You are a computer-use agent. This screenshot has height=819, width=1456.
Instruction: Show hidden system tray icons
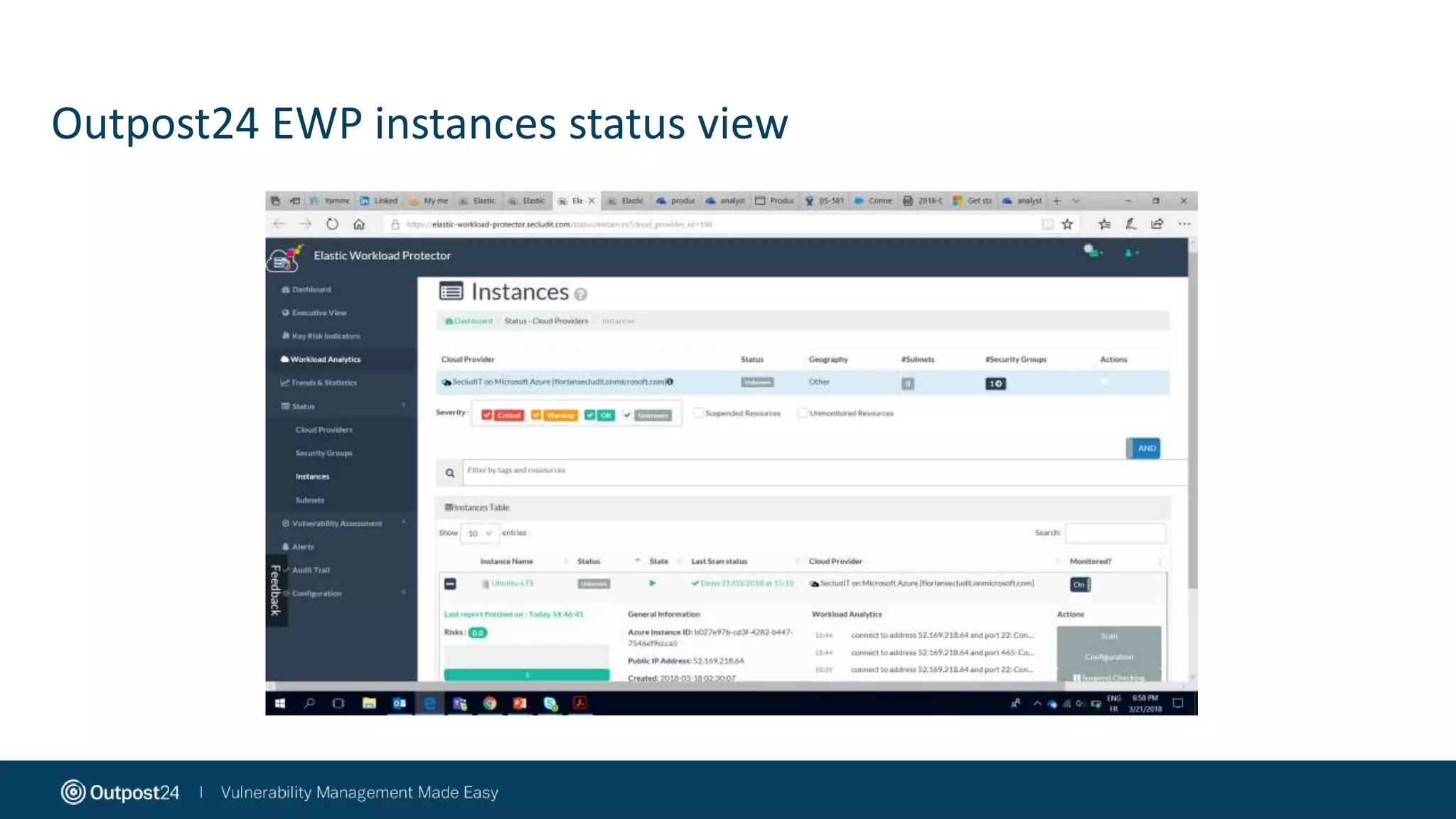click(x=1037, y=704)
